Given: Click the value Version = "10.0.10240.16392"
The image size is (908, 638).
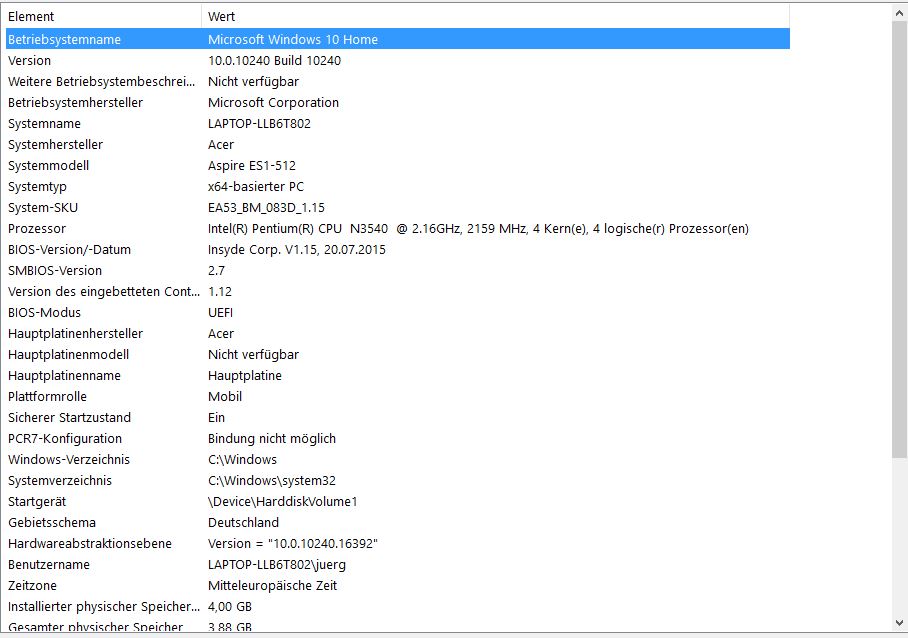Looking at the screenshot, I should [292, 544].
